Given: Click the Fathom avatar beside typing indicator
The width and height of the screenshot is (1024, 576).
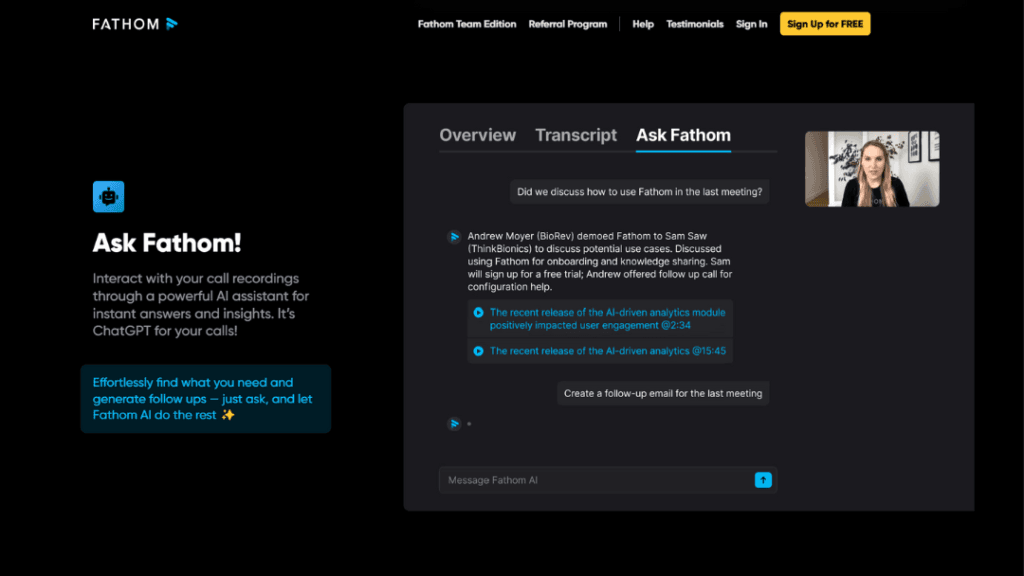Looking at the screenshot, I should (x=454, y=424).
